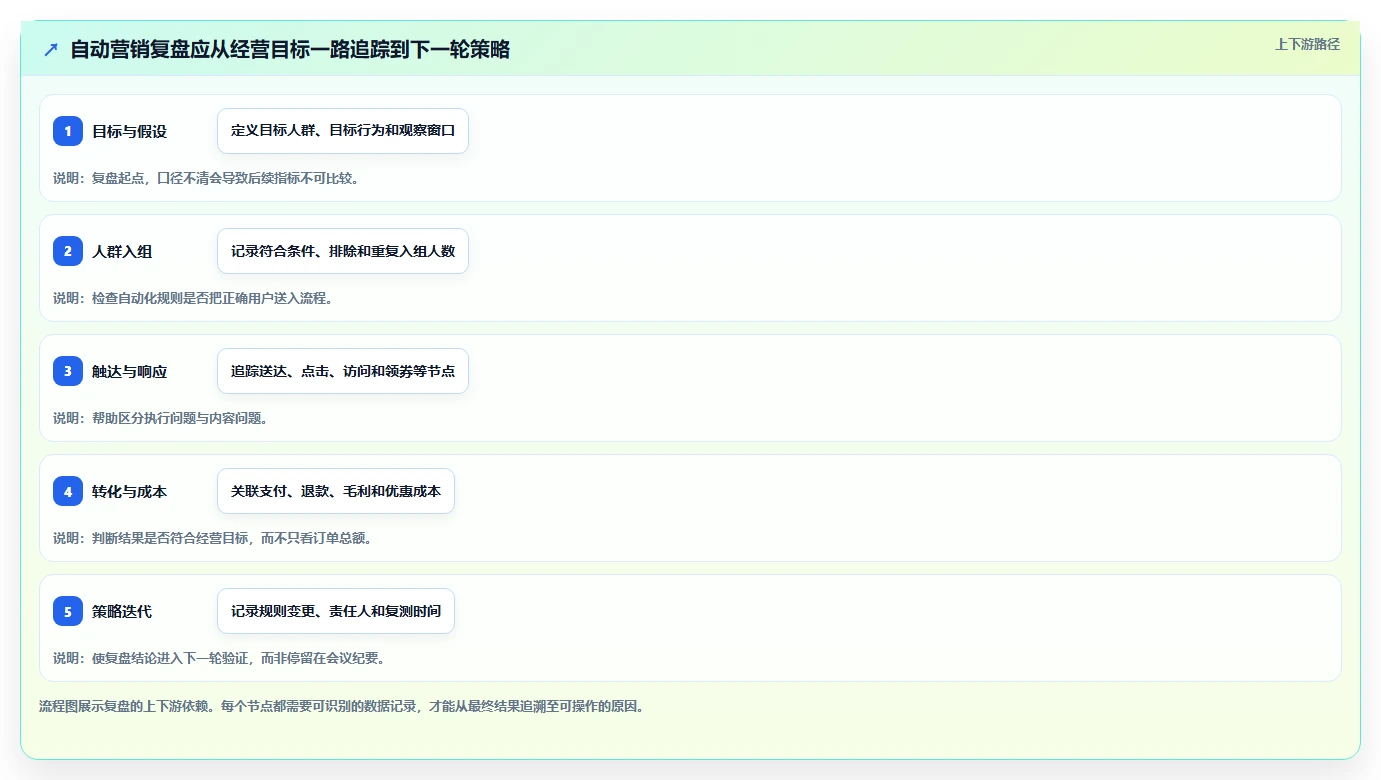Click step number 2 badge
Image resolution: width=1381 pixels, height=780 pixels.
click(x=68, y=251)
